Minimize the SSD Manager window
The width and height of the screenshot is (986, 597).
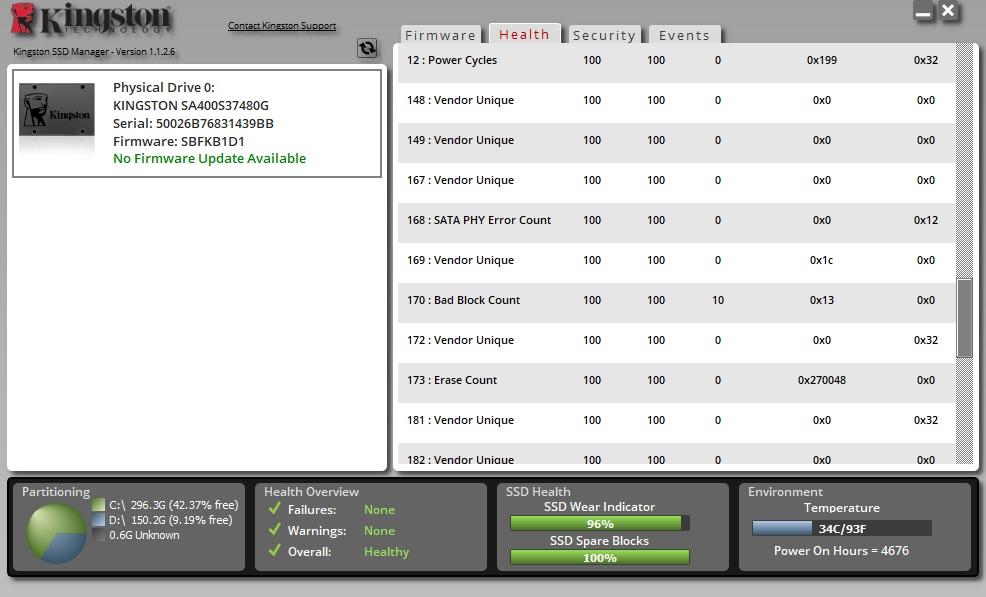923,11
